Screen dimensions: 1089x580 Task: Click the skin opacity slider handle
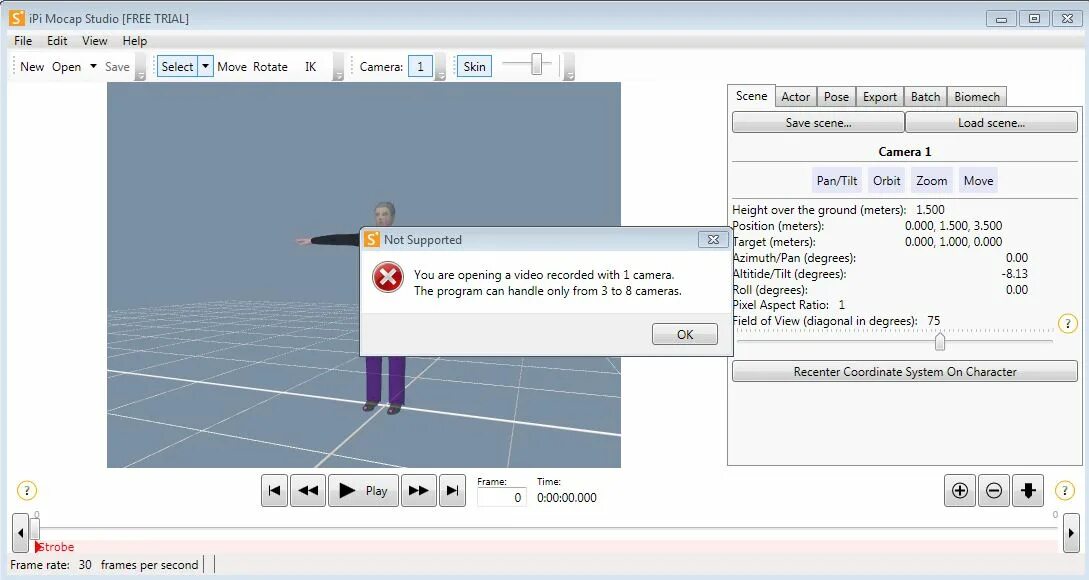pyautogui.click(x=536, y=65)
